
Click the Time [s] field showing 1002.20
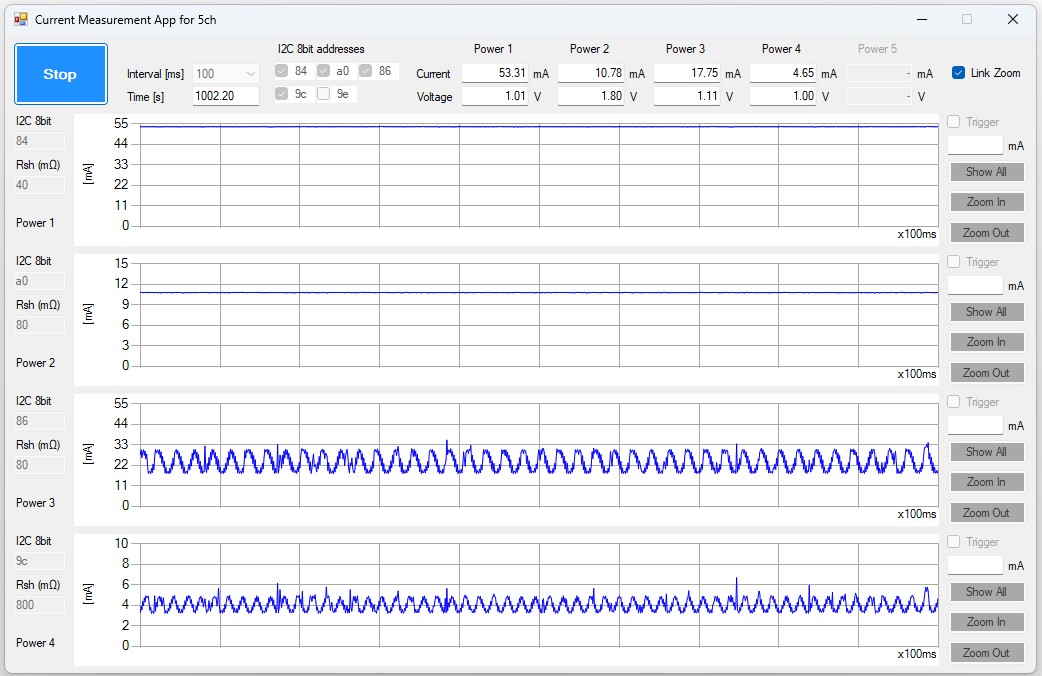pos(226,96)
